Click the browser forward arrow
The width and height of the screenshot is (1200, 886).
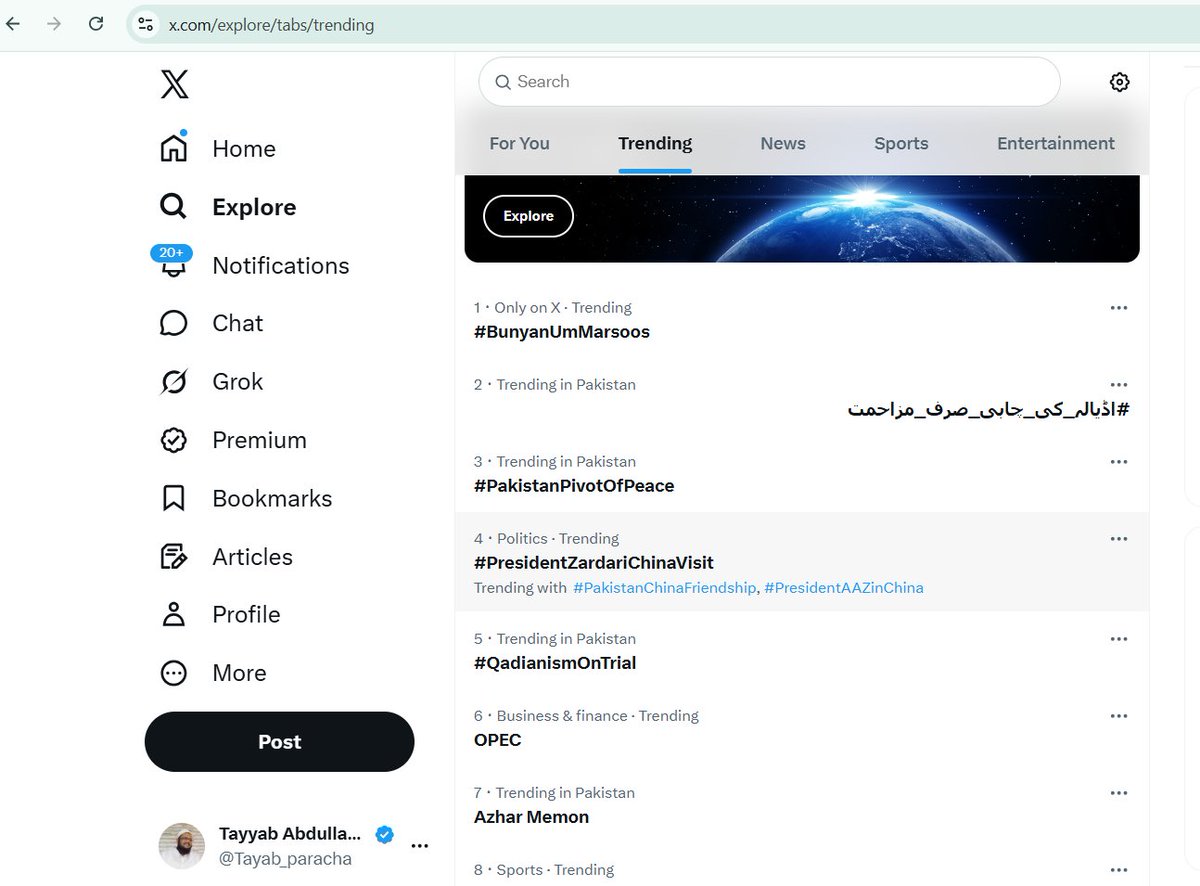54,24
